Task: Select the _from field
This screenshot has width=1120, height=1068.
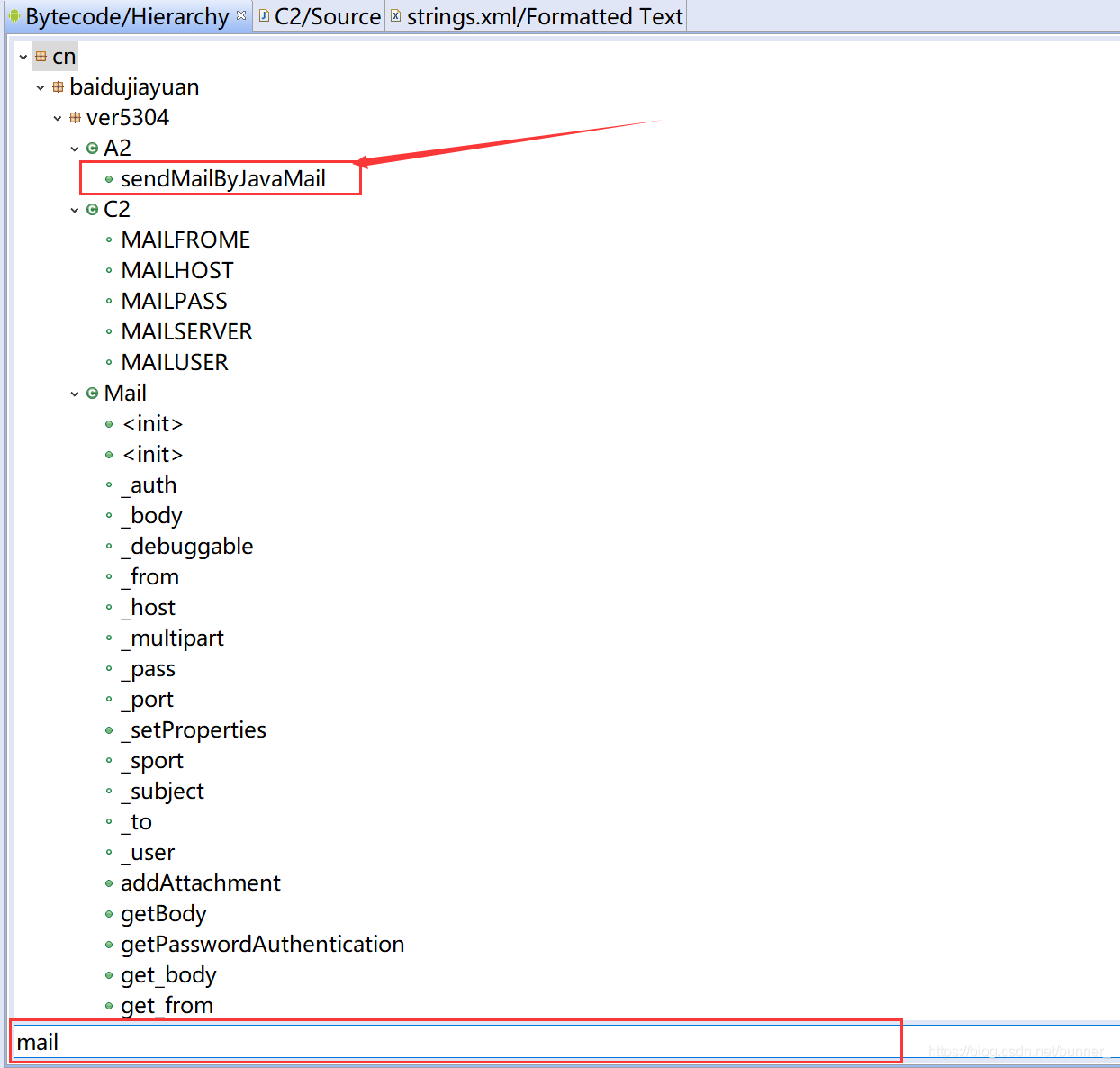Action: point(149,576)
